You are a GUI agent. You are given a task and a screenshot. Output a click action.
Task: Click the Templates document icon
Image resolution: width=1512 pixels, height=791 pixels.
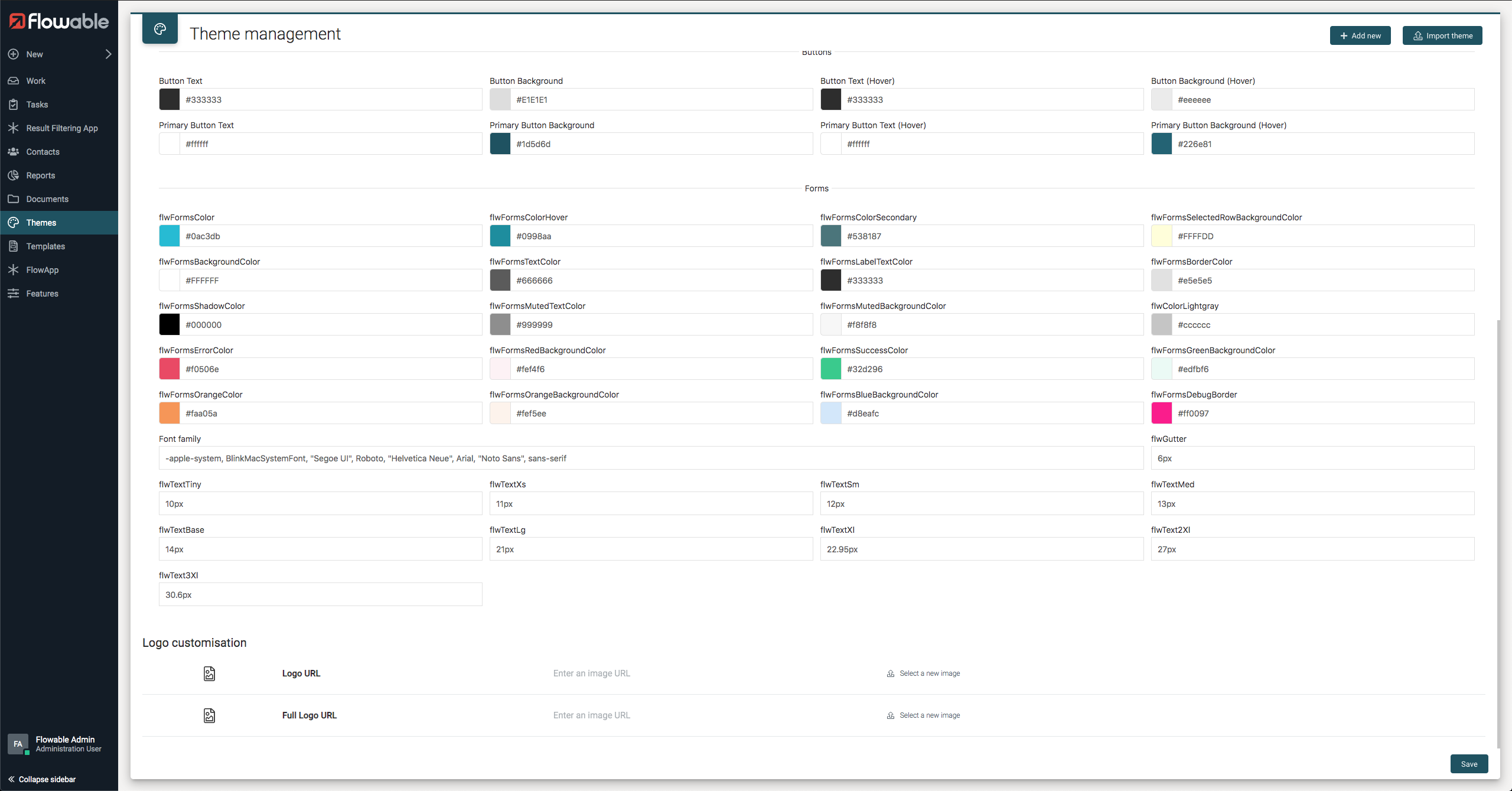pos(14,246)
